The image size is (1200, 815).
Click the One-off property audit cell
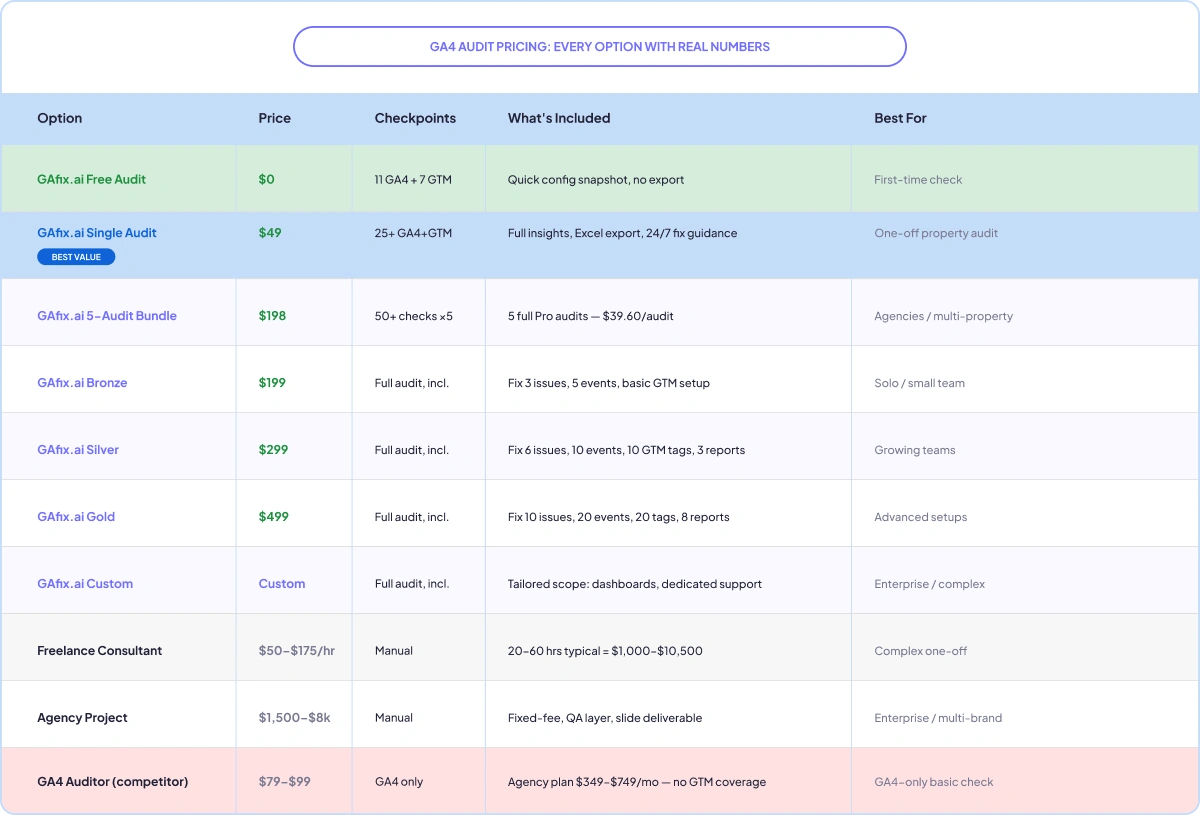pos(936,233)
